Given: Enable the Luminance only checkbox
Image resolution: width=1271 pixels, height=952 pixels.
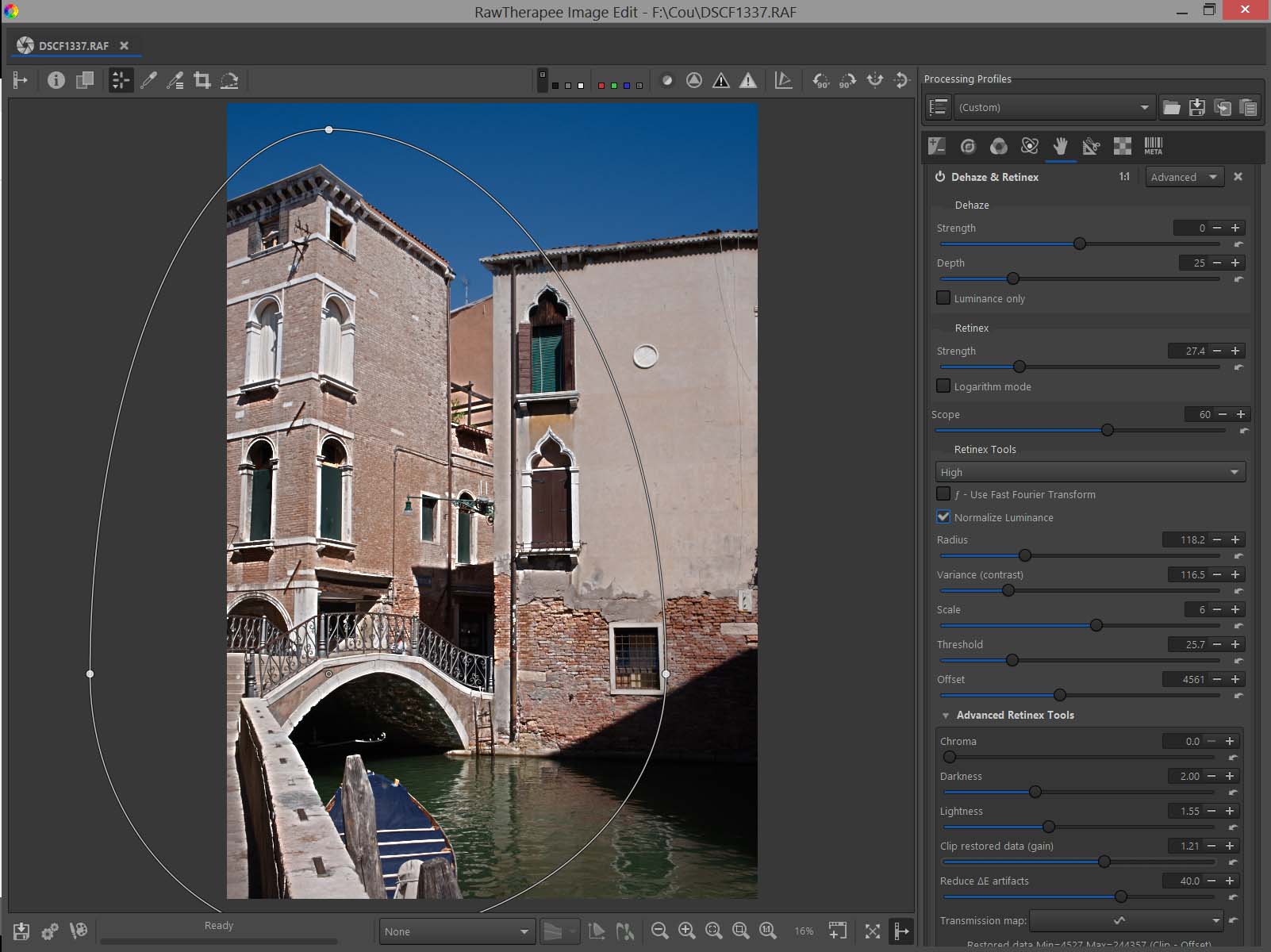Looking at the screenshot, I should pyautogui.click(x=943, y=298).
